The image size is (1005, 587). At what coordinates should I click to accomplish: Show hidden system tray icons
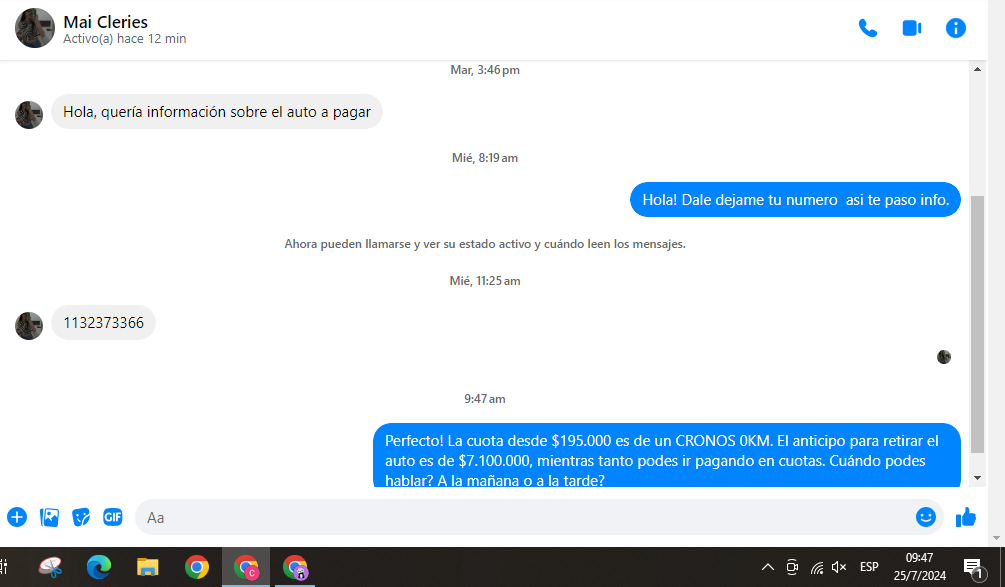(x=768, y=567)
